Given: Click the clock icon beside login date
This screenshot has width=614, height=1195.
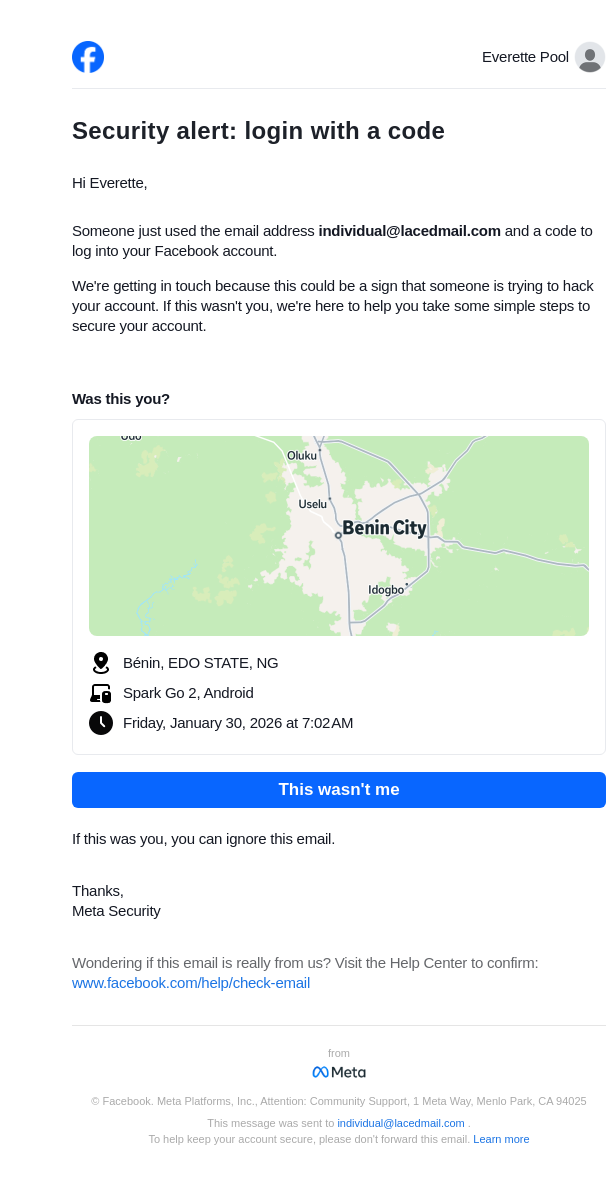Looking at the screenshot, I should [x=100, y=723].
